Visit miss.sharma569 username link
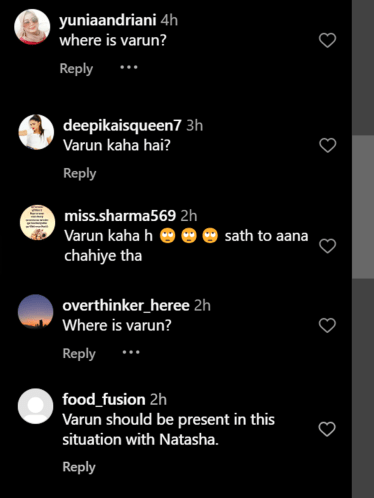Image resolution: width=374 pixels, height=498 pixels. pyautogui.click(x=120, y=216)
